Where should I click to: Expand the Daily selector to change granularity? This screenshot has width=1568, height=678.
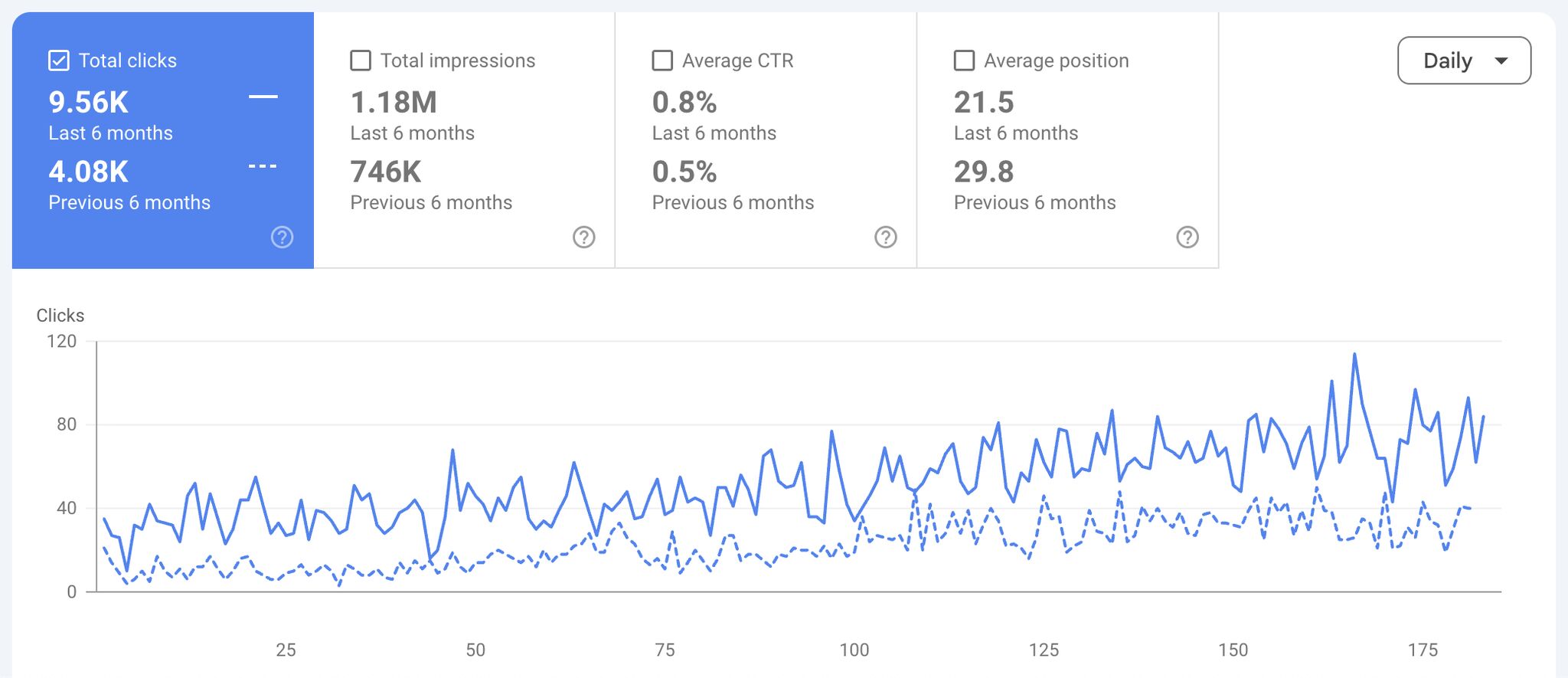(1464, 60)
